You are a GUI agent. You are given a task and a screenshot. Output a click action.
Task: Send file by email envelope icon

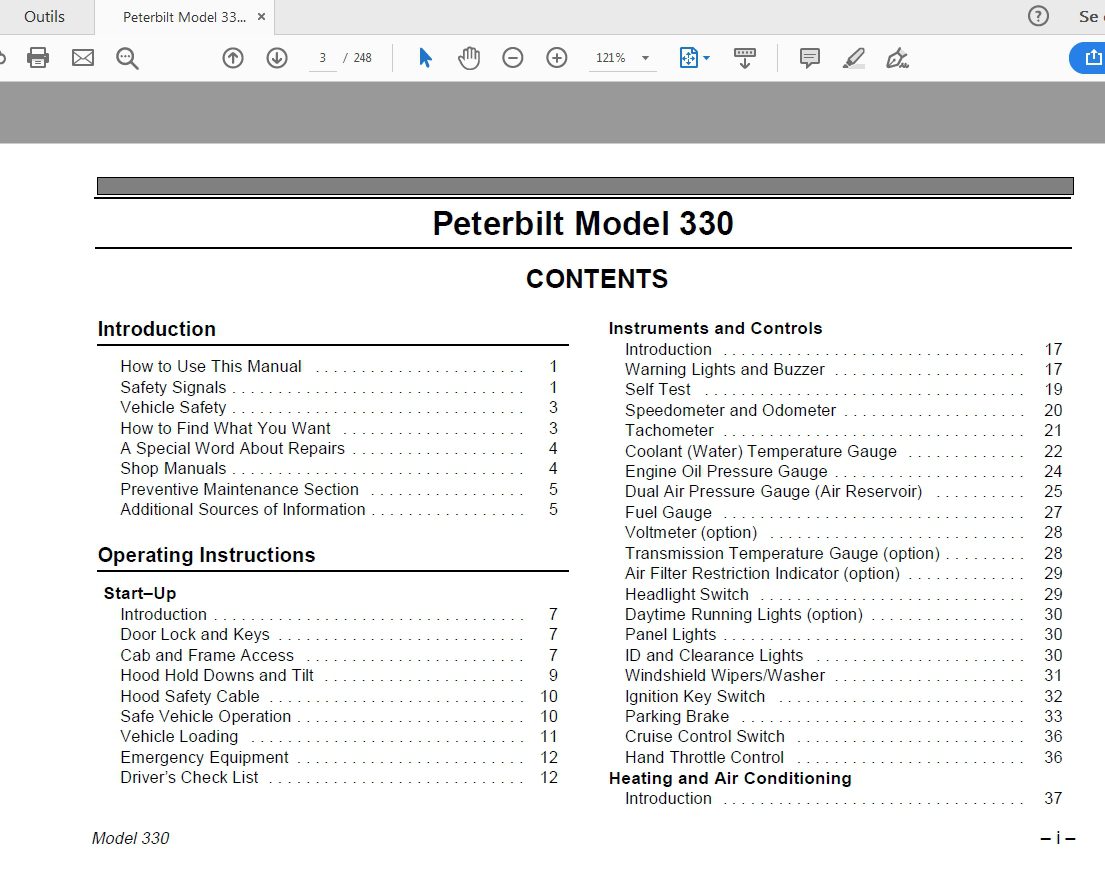(x=83, y=58)
